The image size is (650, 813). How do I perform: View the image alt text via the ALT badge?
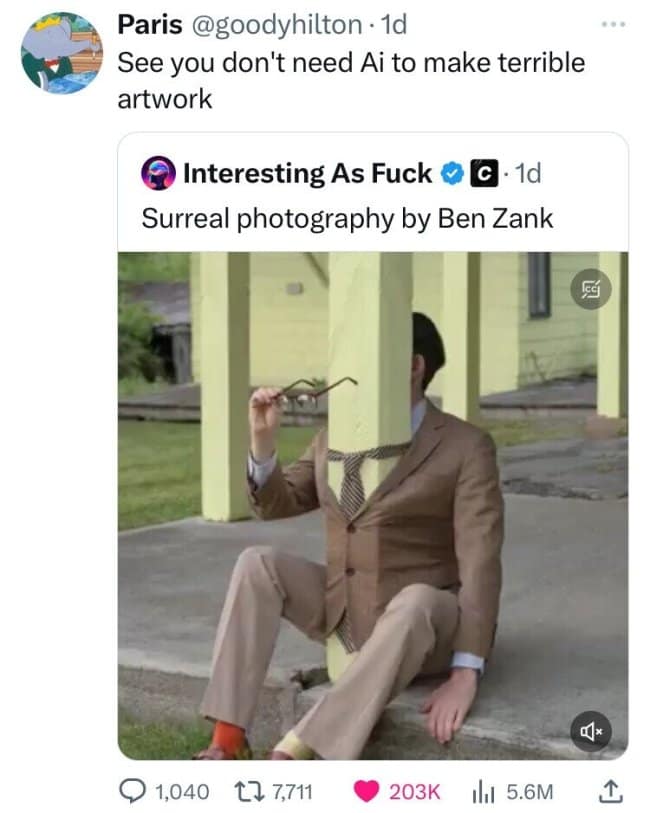click(x=593, y=287)
